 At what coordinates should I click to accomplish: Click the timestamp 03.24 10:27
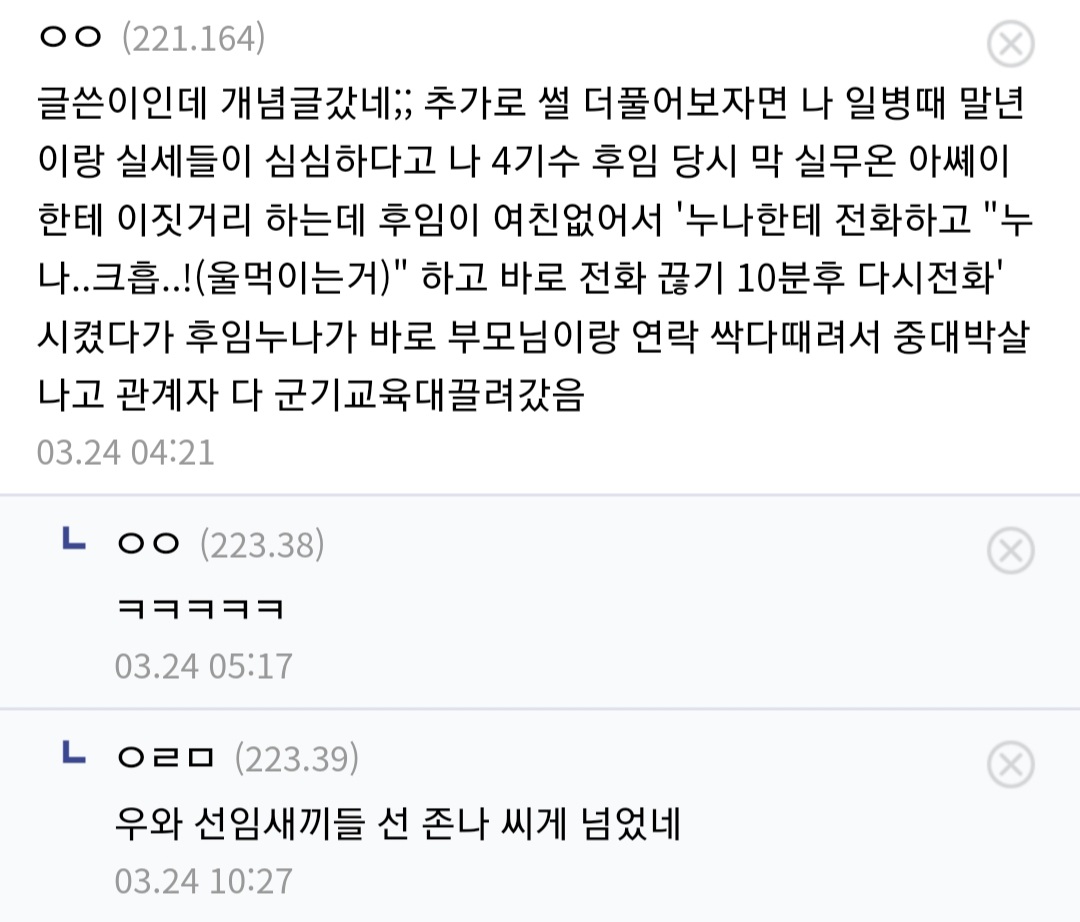point(203,881)
